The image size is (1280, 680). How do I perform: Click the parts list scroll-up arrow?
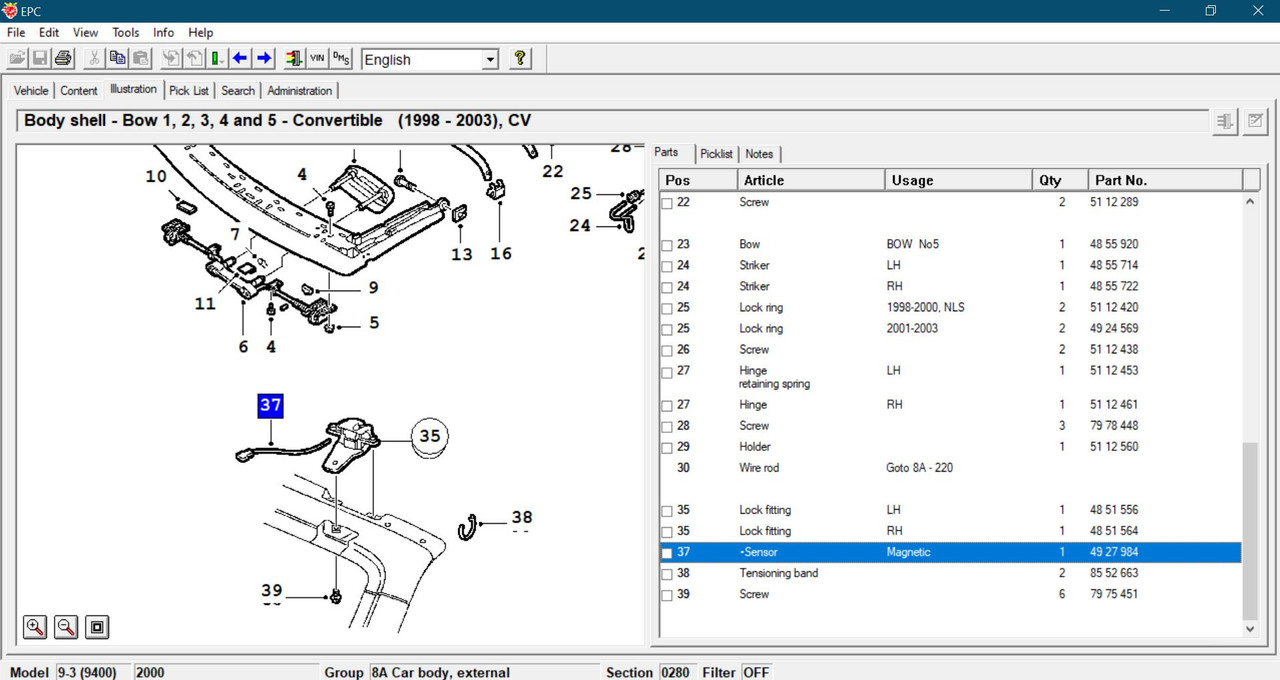1250,202
